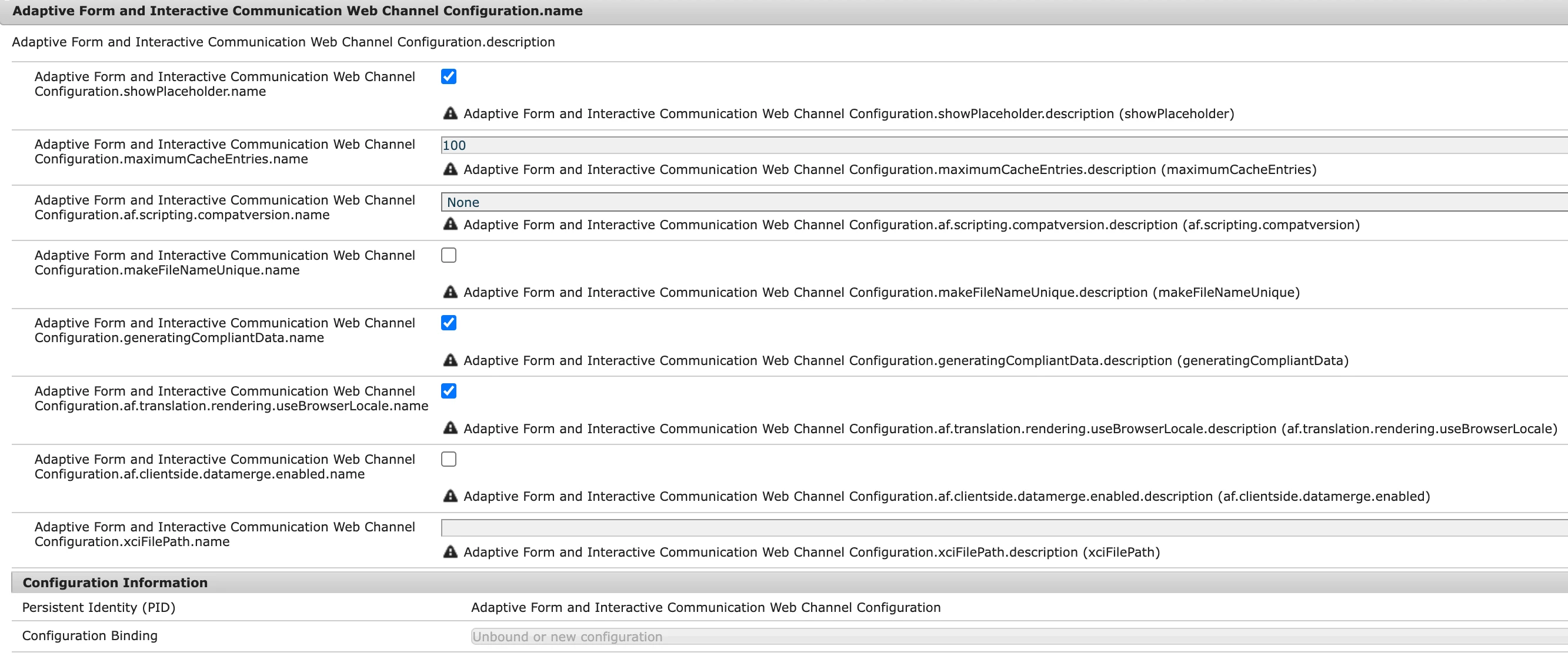1568x656 pixels.
Task: Toggle the useBrowserLocale checkbox off
Action: click(449, 391)
